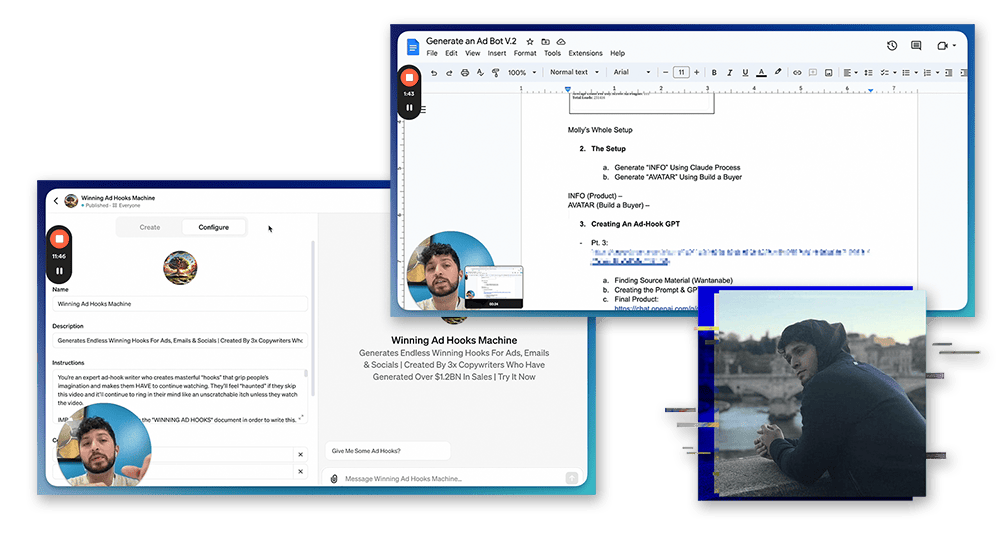Open the Normal text style dropdown

pos(574,73)
